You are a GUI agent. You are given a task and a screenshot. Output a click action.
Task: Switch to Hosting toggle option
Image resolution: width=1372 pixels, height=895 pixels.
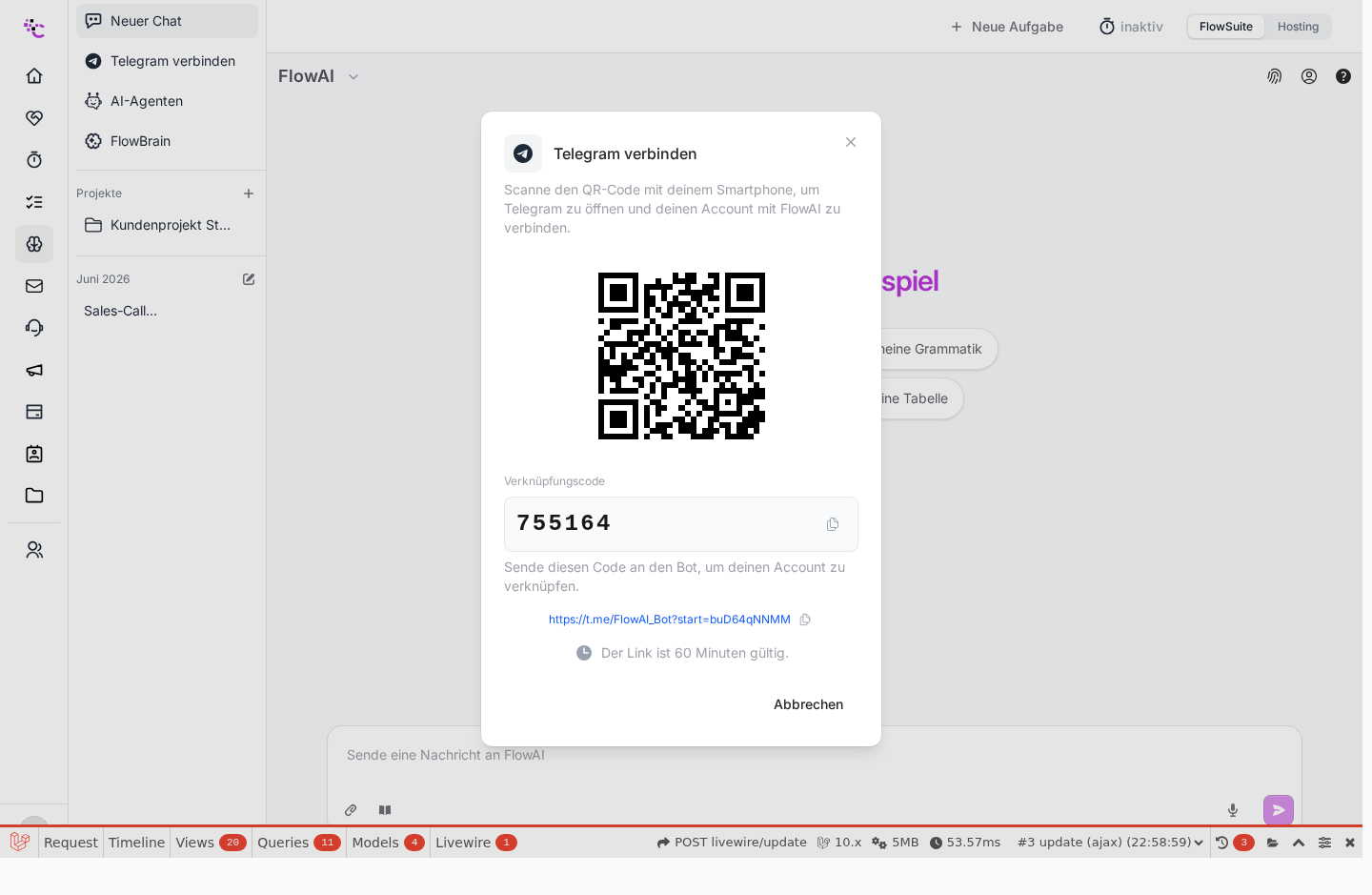[1298, 27]
